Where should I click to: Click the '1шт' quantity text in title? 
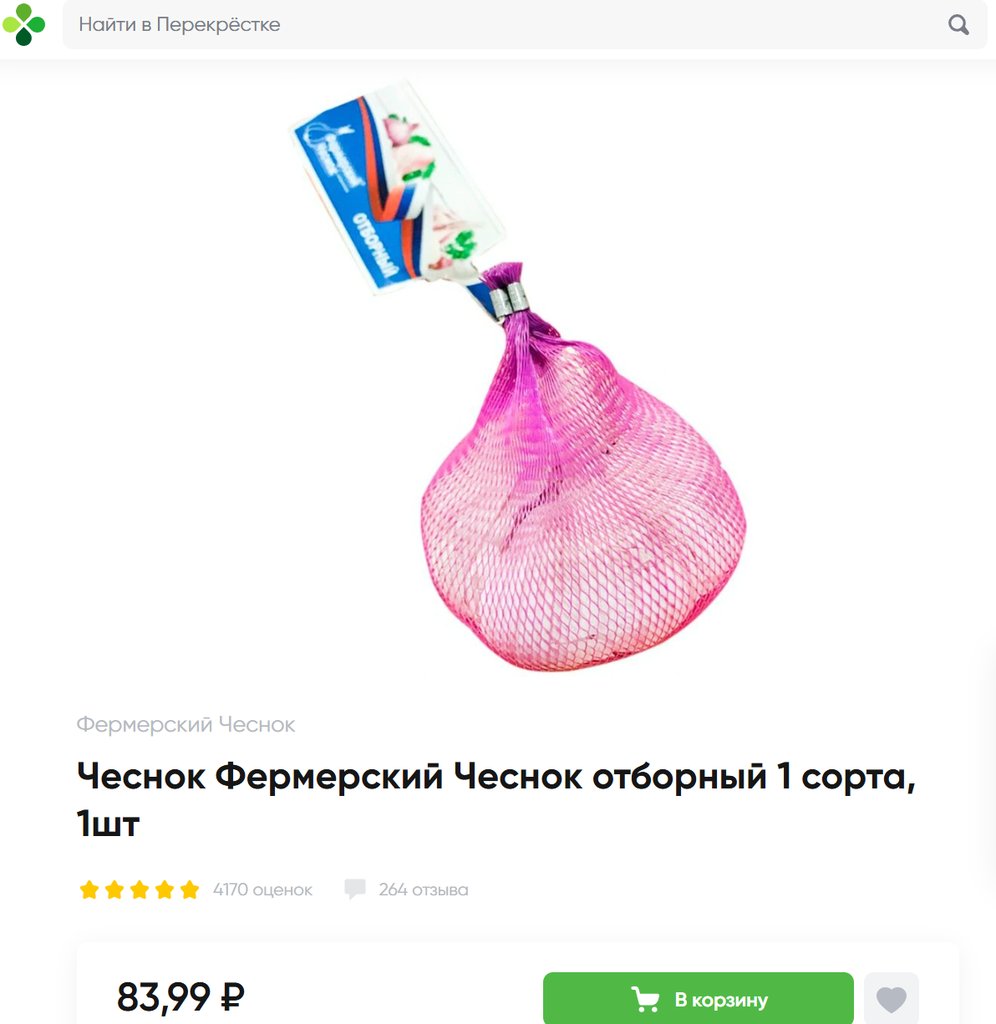108,823
